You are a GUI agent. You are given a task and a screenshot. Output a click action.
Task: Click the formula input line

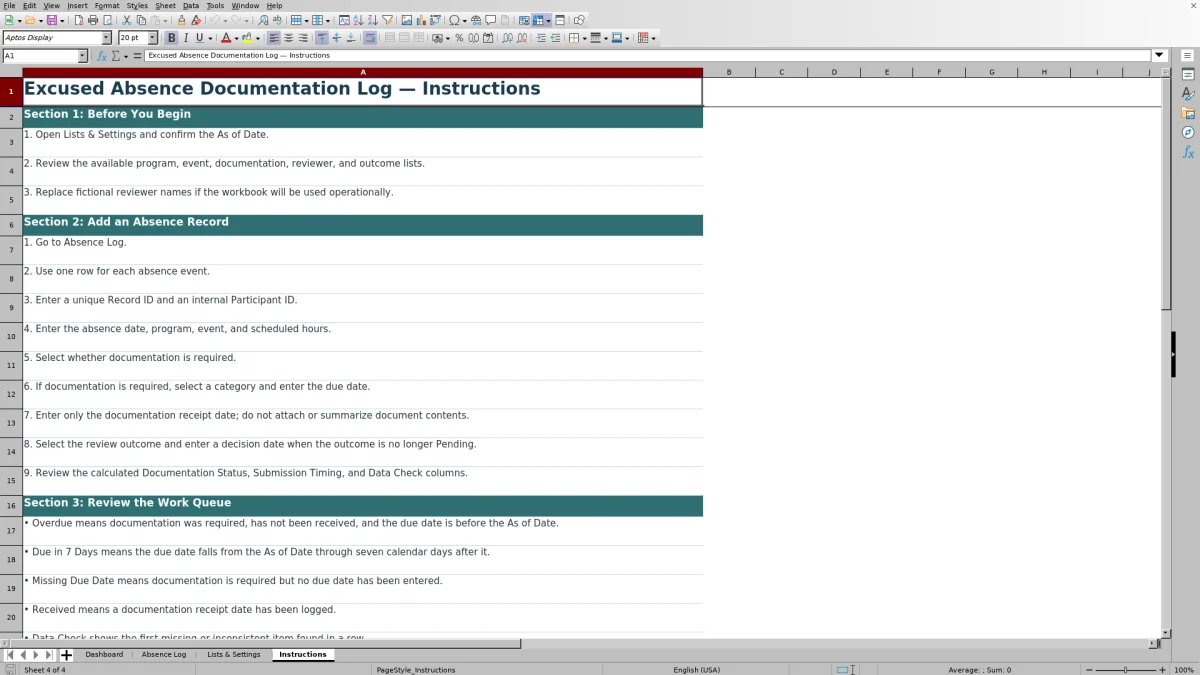[x=648, y=56]
